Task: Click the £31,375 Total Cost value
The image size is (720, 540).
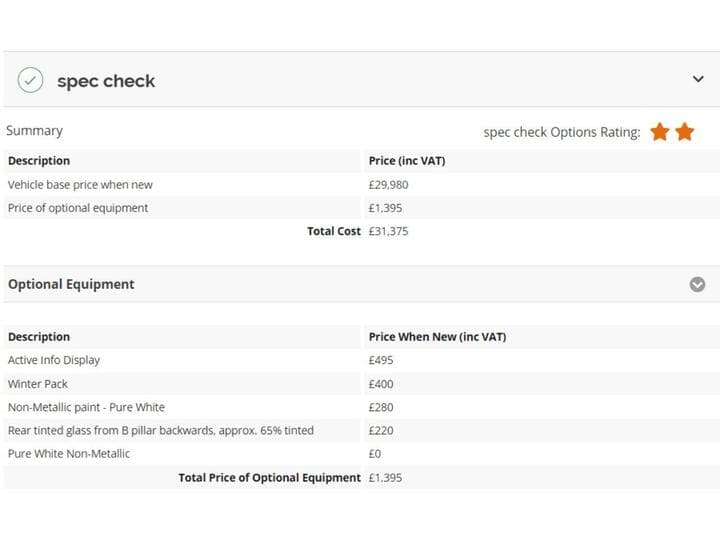Action: 388,231
